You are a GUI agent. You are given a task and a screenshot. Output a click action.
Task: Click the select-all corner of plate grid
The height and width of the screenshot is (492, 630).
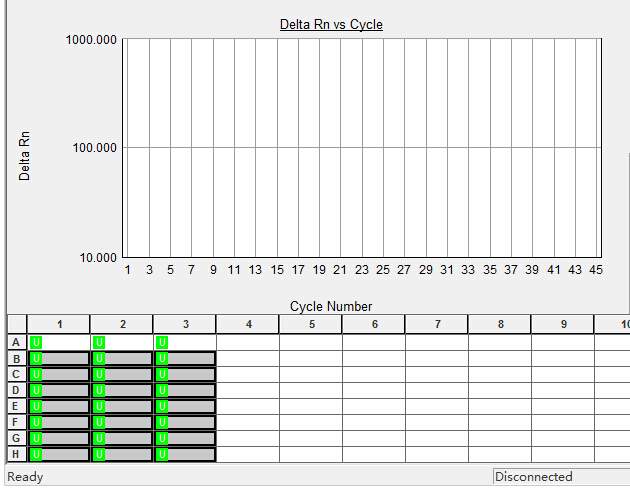click(x=17, y=324)
